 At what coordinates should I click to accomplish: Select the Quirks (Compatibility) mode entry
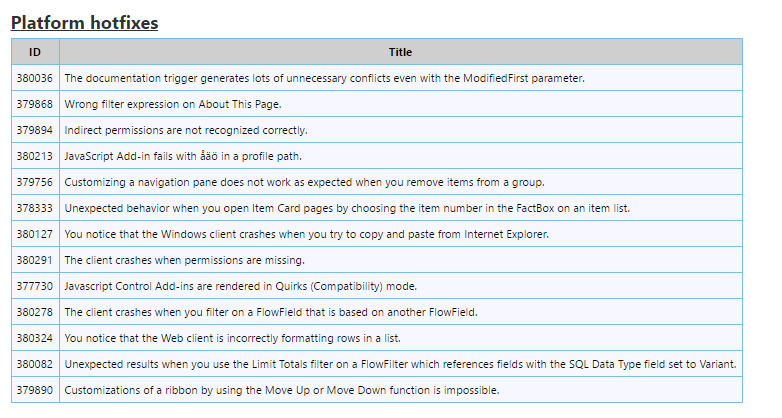coord(240,286)
